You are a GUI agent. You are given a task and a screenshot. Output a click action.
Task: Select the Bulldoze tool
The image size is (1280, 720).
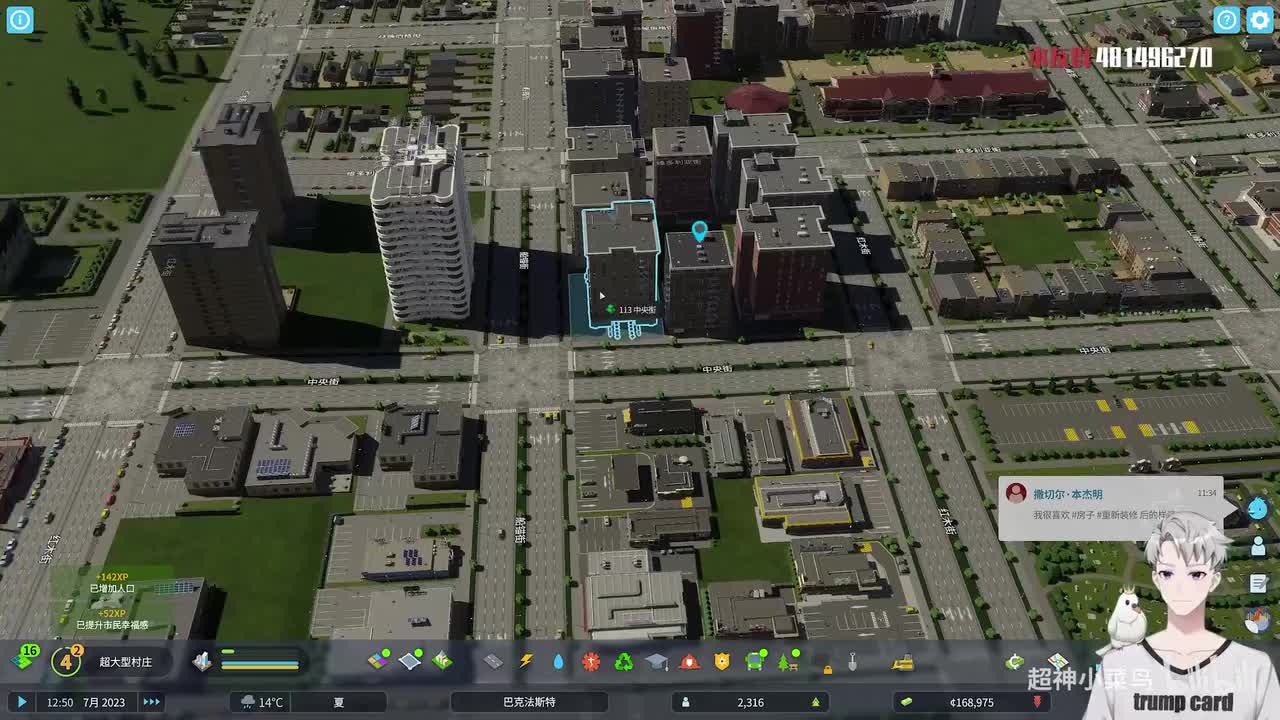click(903, 661)
